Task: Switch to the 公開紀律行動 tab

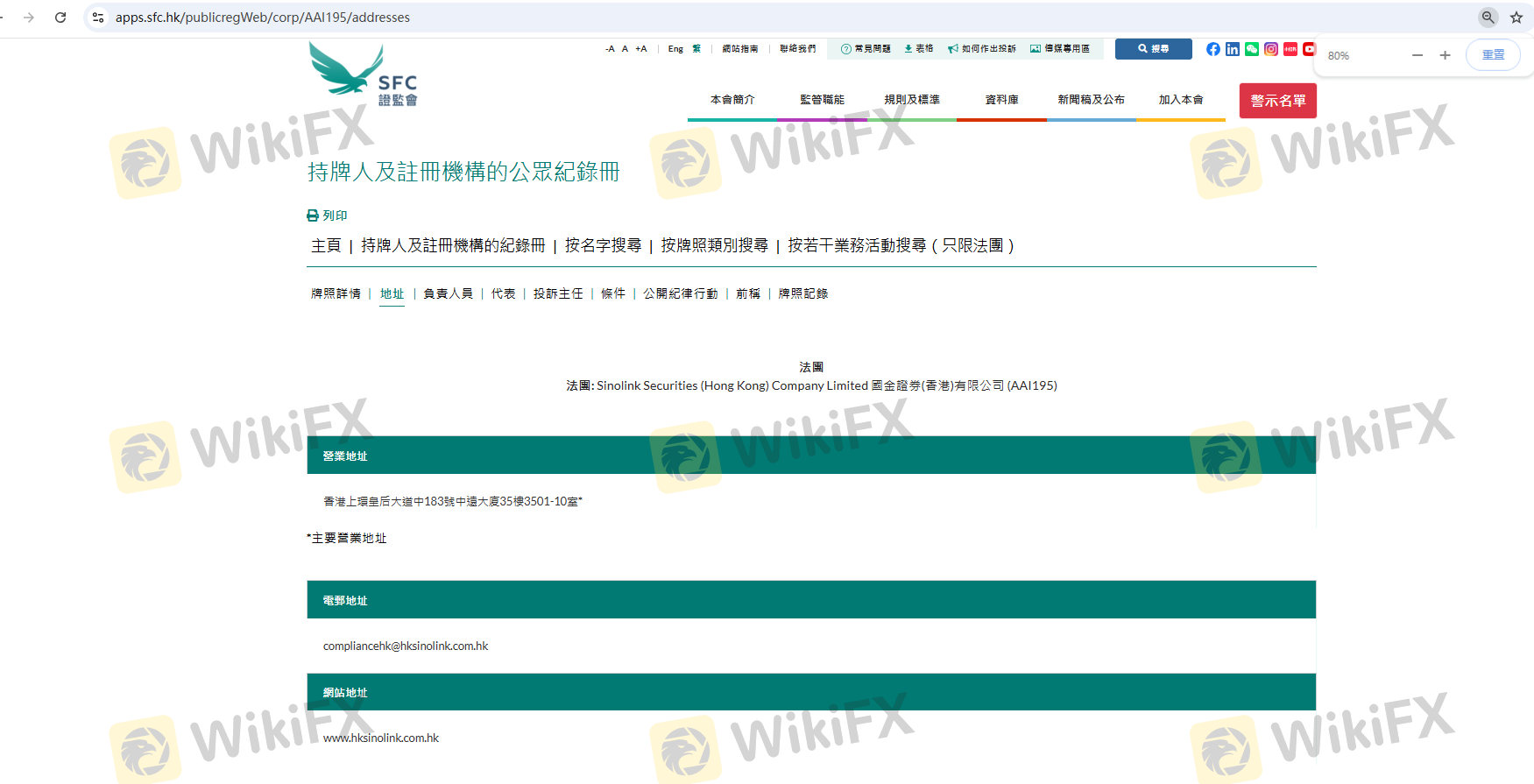Action: coord(681,294)
